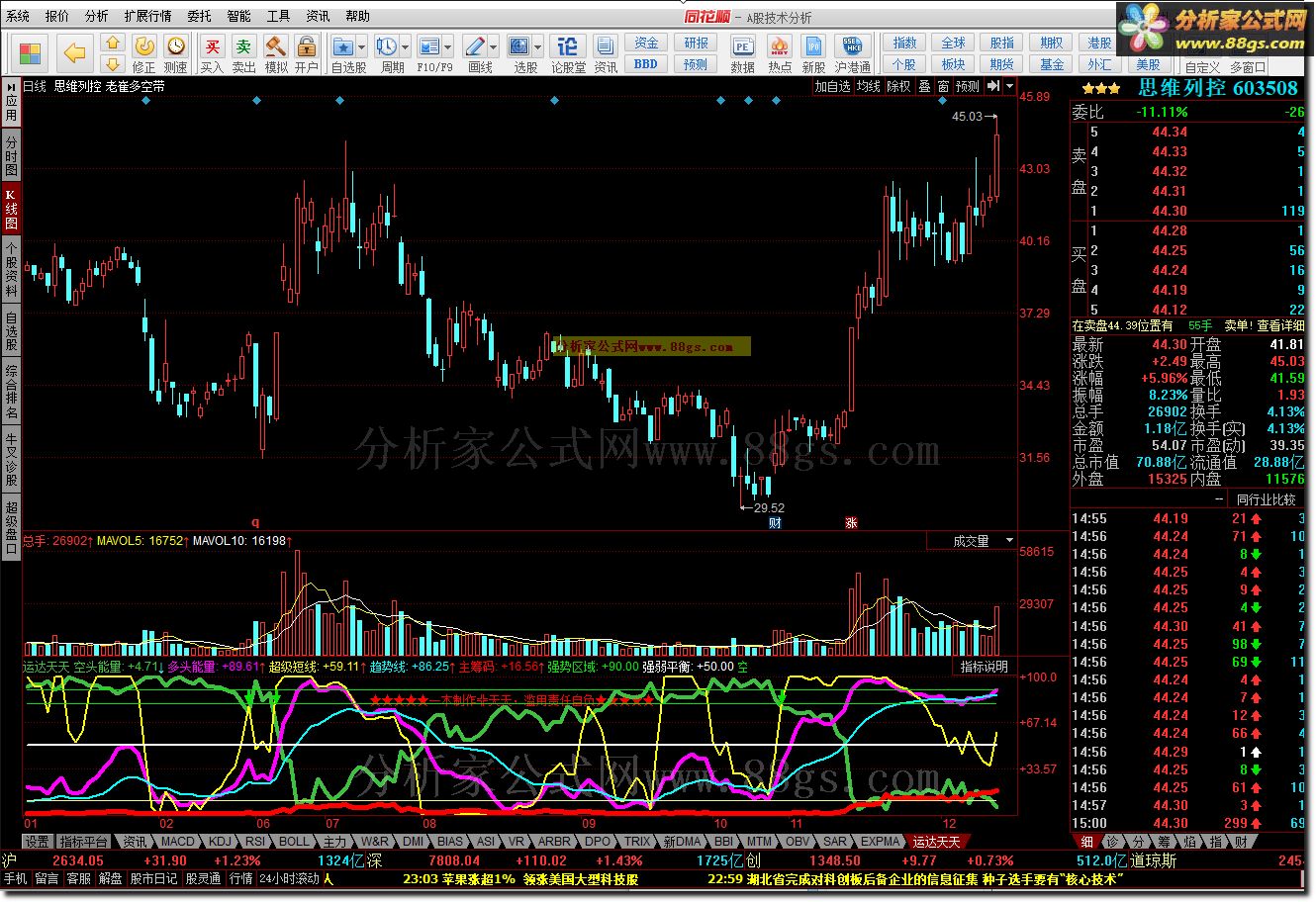The width and height of the screenshot is (1316, 902).
Task: Toggle the 叠 overlay option
Action: click(x=924, y=86)
